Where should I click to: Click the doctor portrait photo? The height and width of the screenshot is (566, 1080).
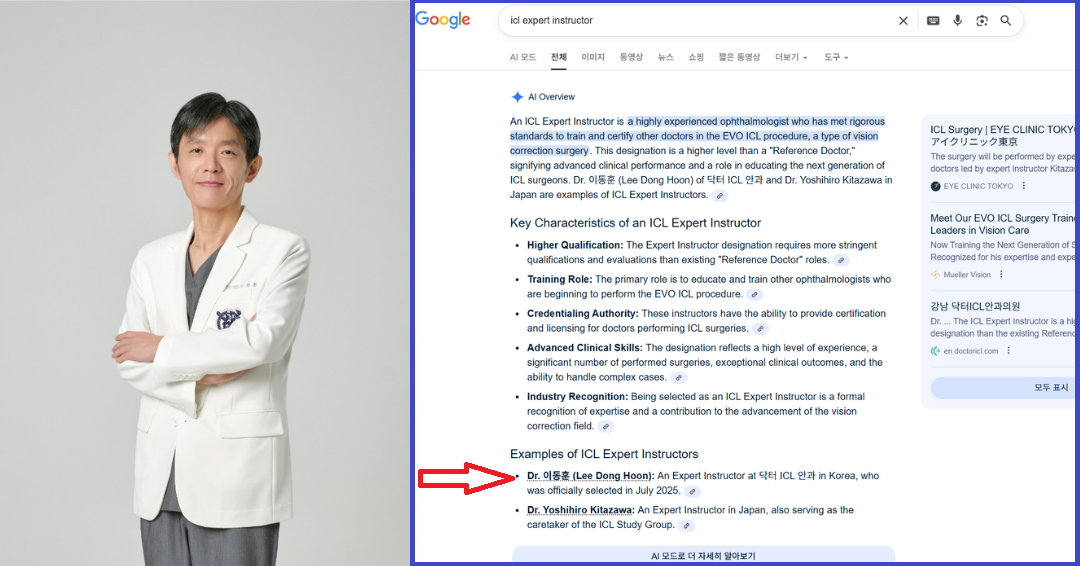pyautogui.click(x=205, y=283)
